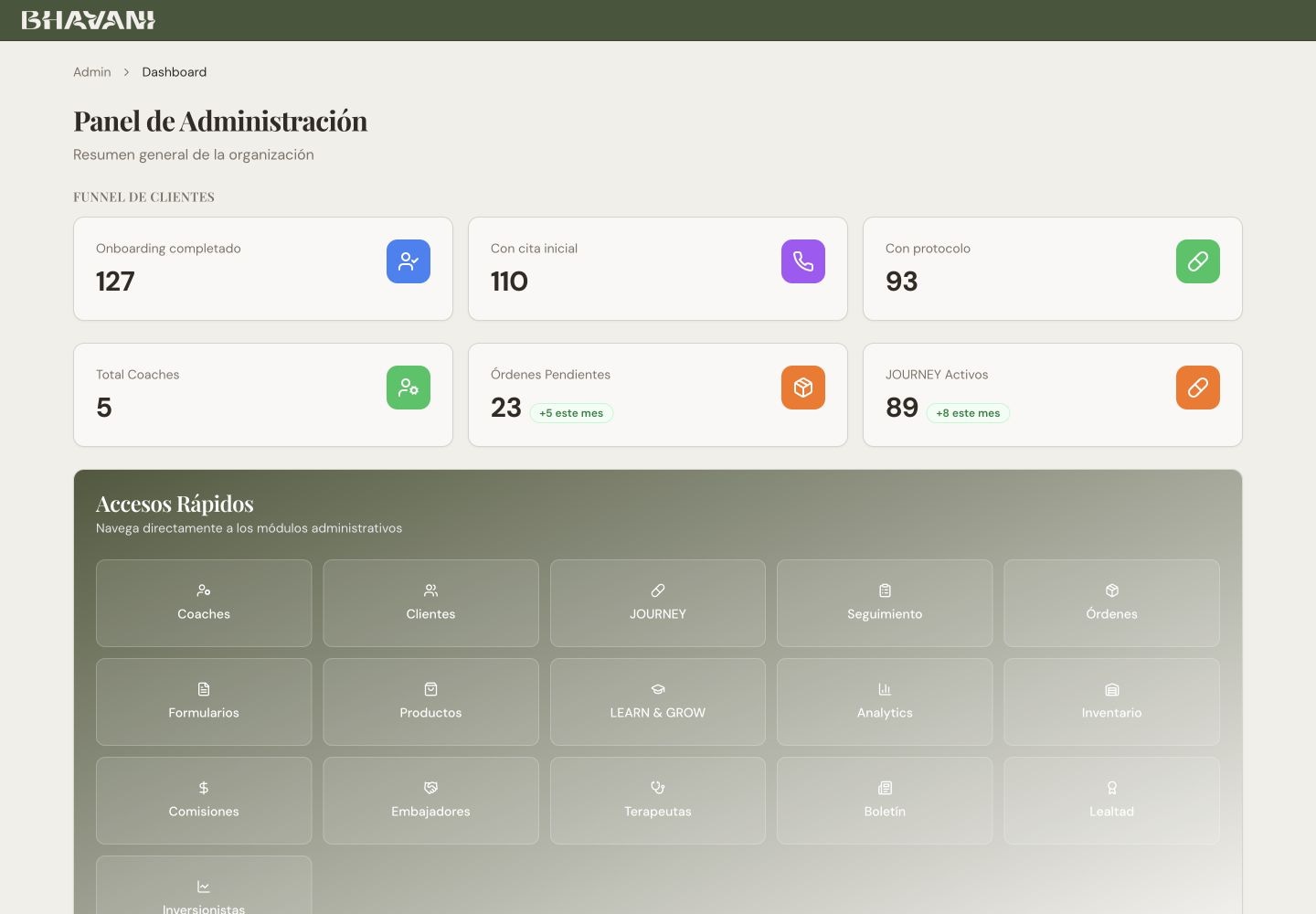Viewport: 1316px width, 914px height.
Task: Click the pill icon in the JOURNEY shortcut
Action: point(658,590)
